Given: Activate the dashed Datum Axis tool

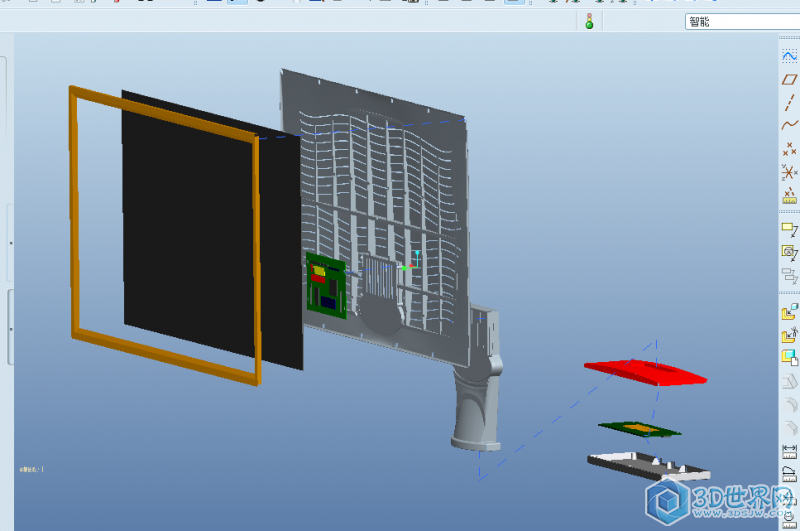Looking at the screenshot, I should point(789,103).
